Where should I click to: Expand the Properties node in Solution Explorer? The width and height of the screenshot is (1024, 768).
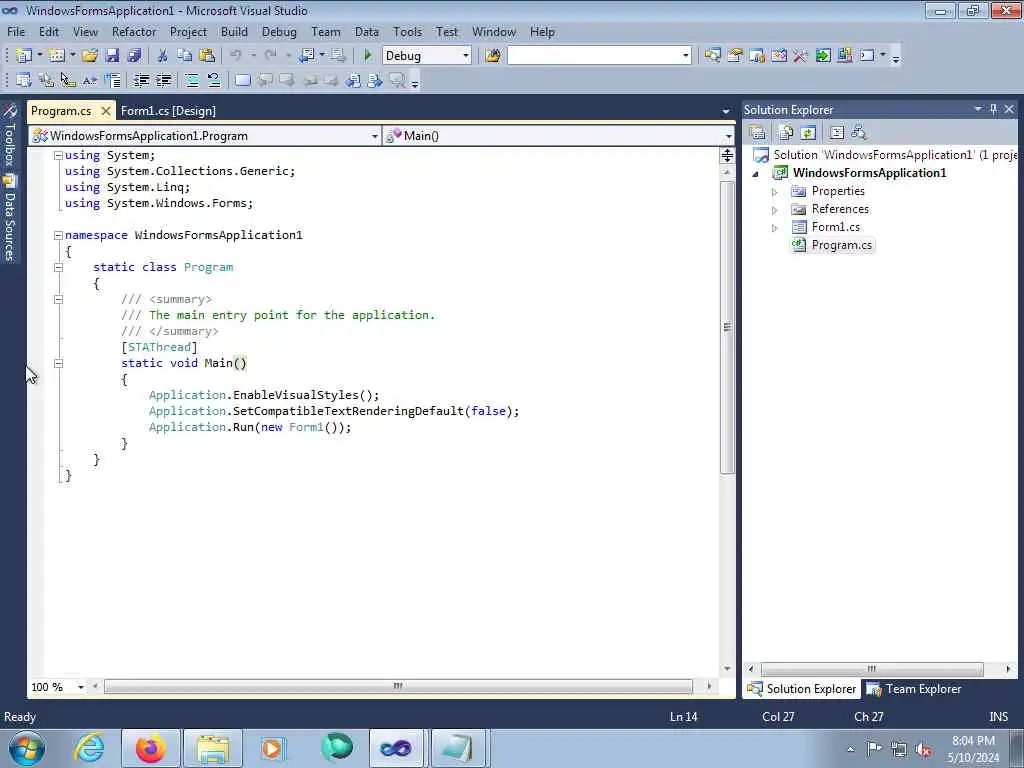(775, 192)
